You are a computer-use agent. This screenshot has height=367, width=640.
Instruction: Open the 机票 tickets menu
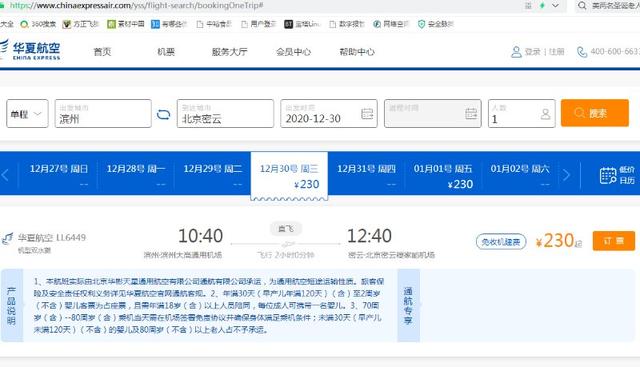point(166,52)
